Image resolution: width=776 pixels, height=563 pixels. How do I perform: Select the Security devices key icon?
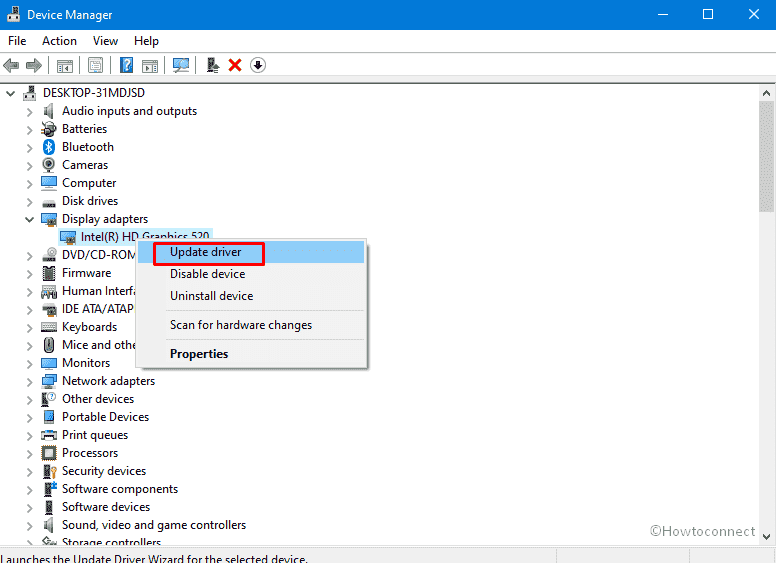pyautogui.click(x=49, y=471)
